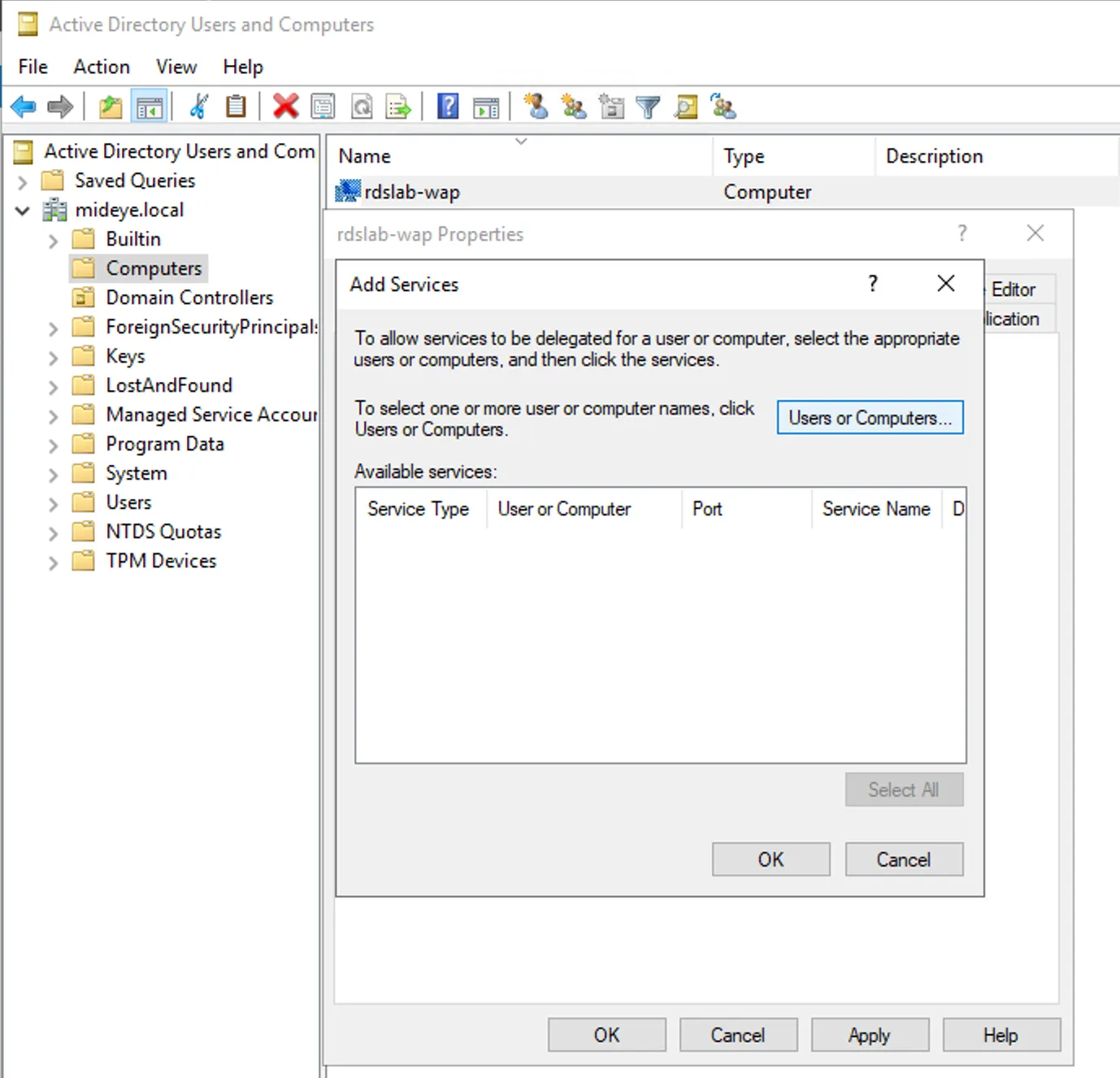
Task: Toggle the Show/Hide Console Tree icon
Action: (x=150, y=106)
